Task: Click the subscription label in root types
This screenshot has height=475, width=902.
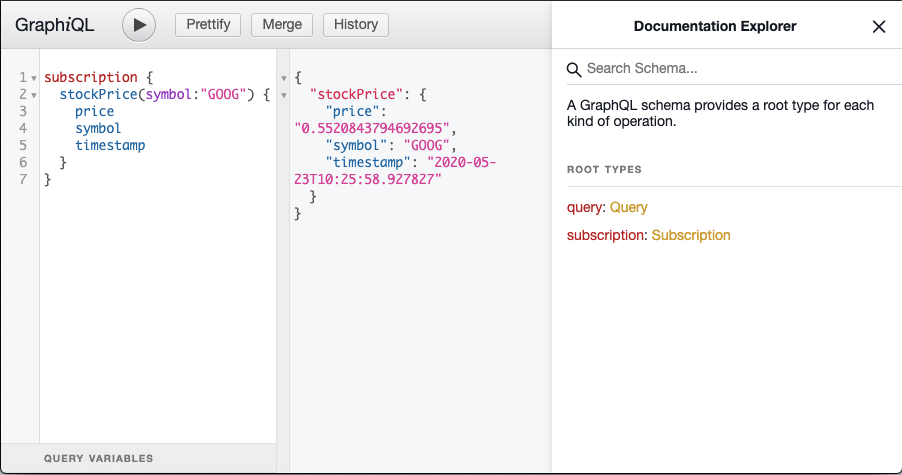Action: [x=605, y=235]
